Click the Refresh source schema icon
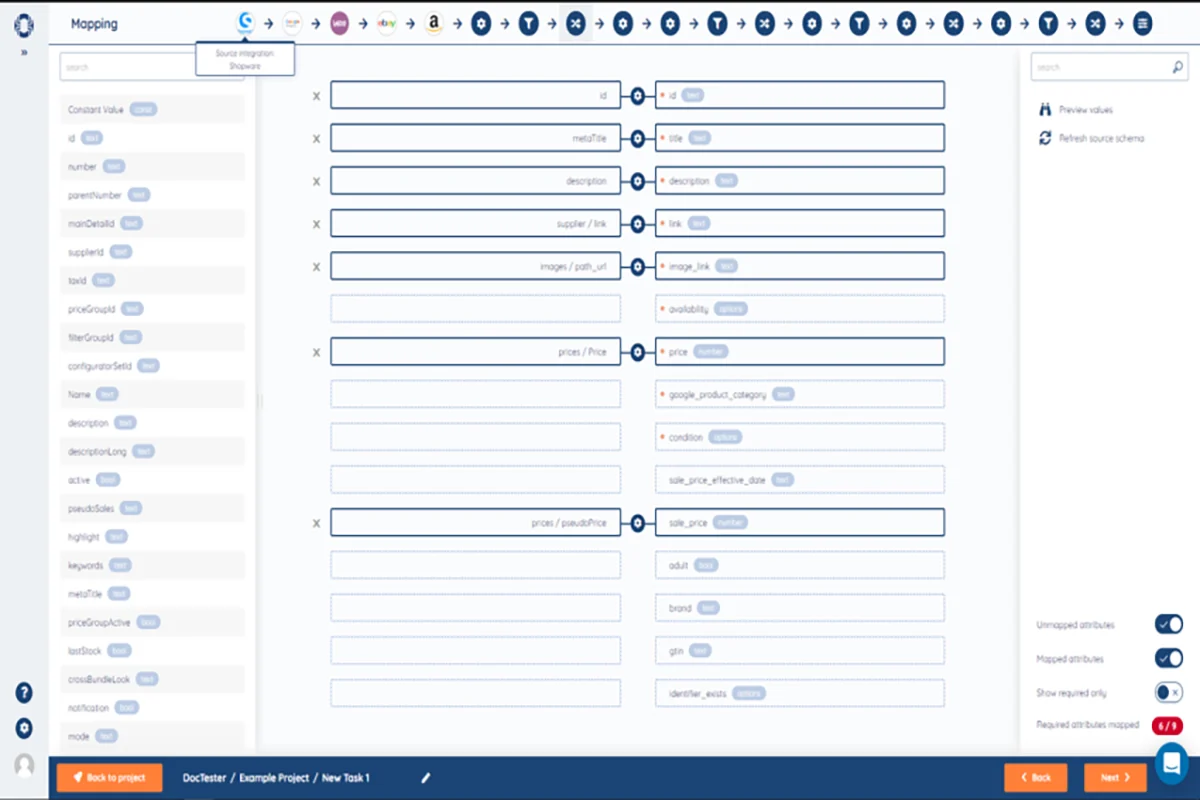The width and height of the screenshot is (1200, 800). (x=1045, y=138)
